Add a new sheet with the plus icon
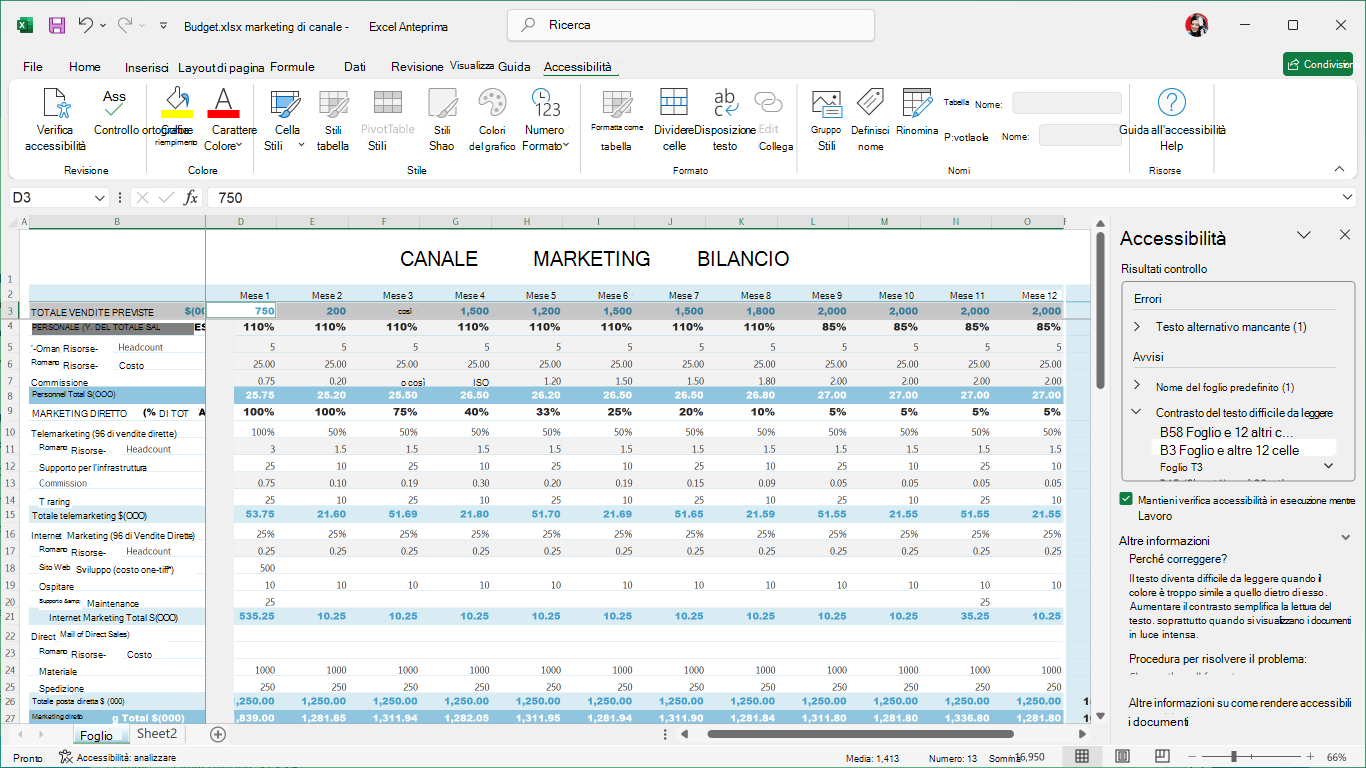 pos(218,734)
